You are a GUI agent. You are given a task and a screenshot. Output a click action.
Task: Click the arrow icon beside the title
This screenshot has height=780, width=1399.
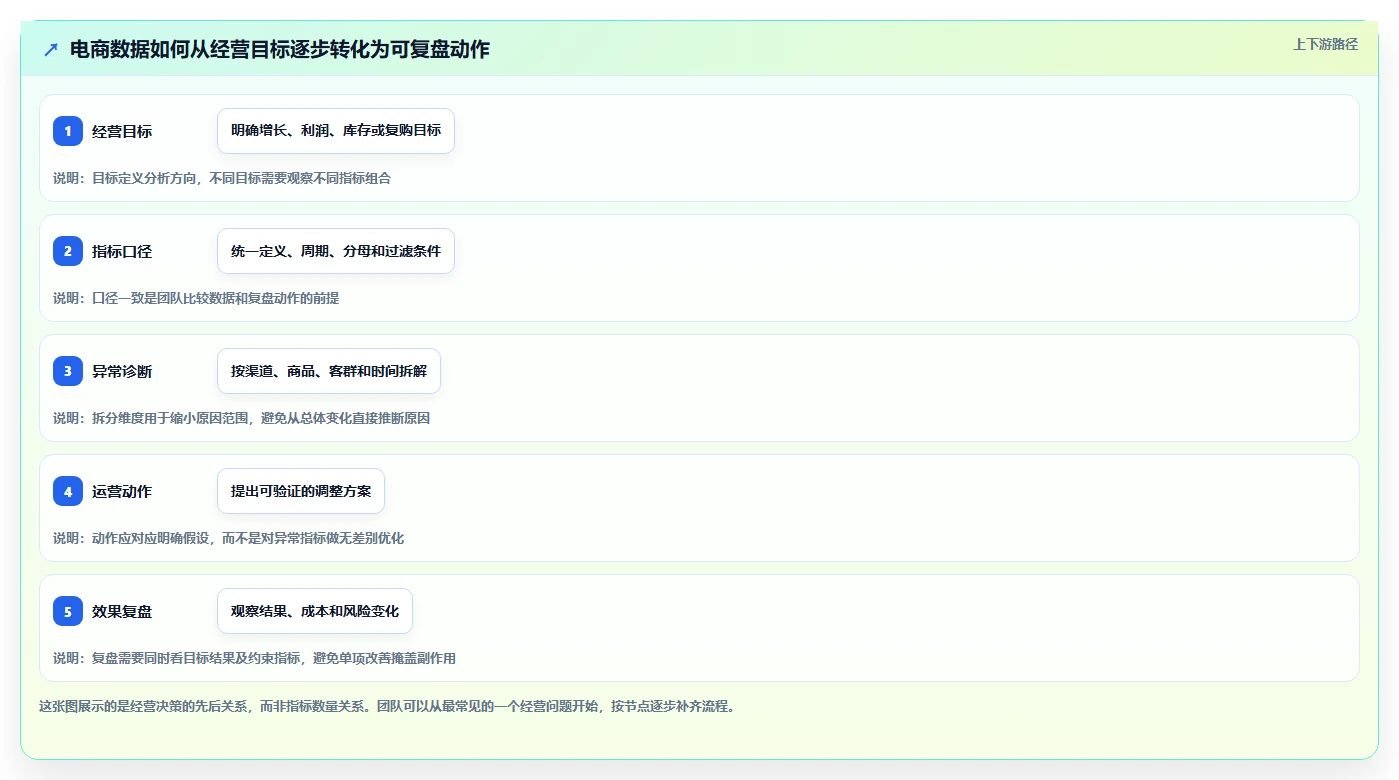tap(51, 49)
